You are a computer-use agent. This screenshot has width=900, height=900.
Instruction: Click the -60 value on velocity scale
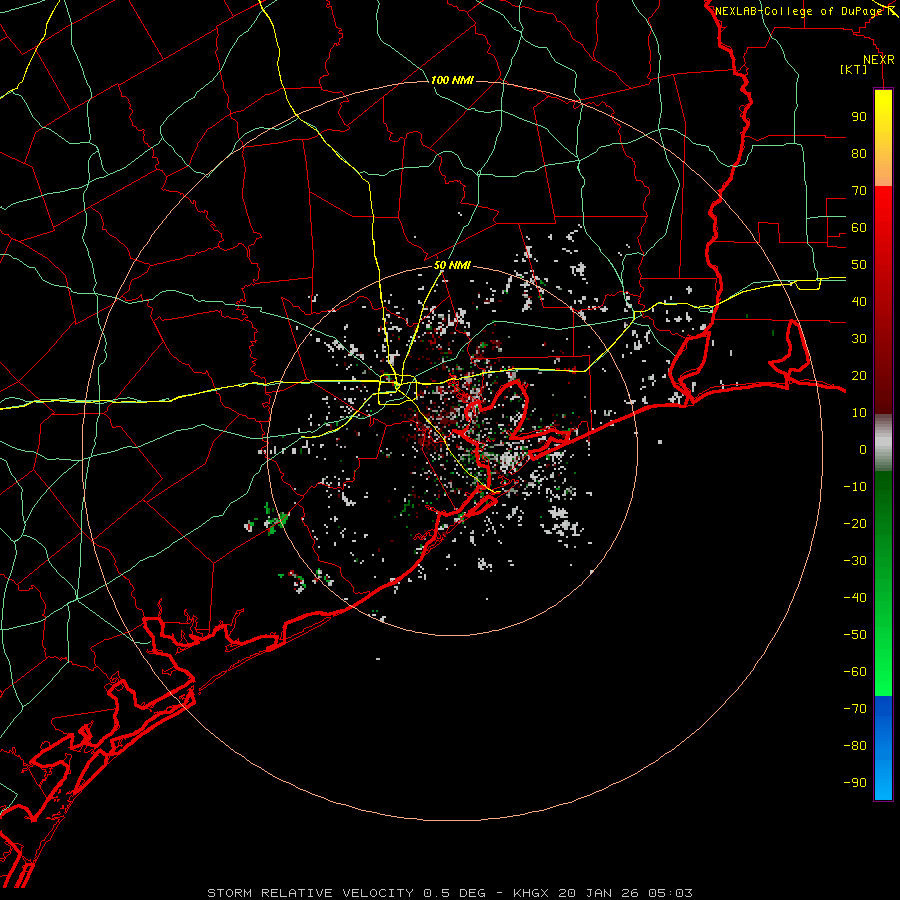(855, 672)
